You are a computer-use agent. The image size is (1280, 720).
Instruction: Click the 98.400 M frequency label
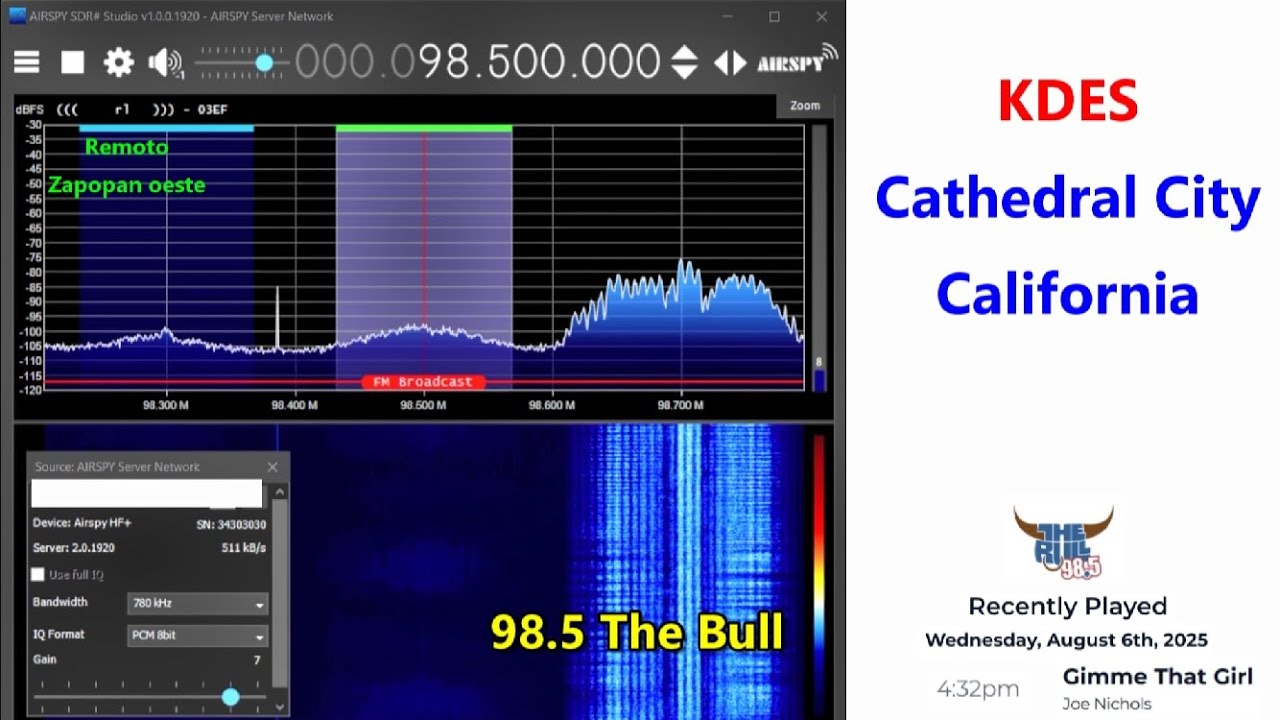coord(295,405)
